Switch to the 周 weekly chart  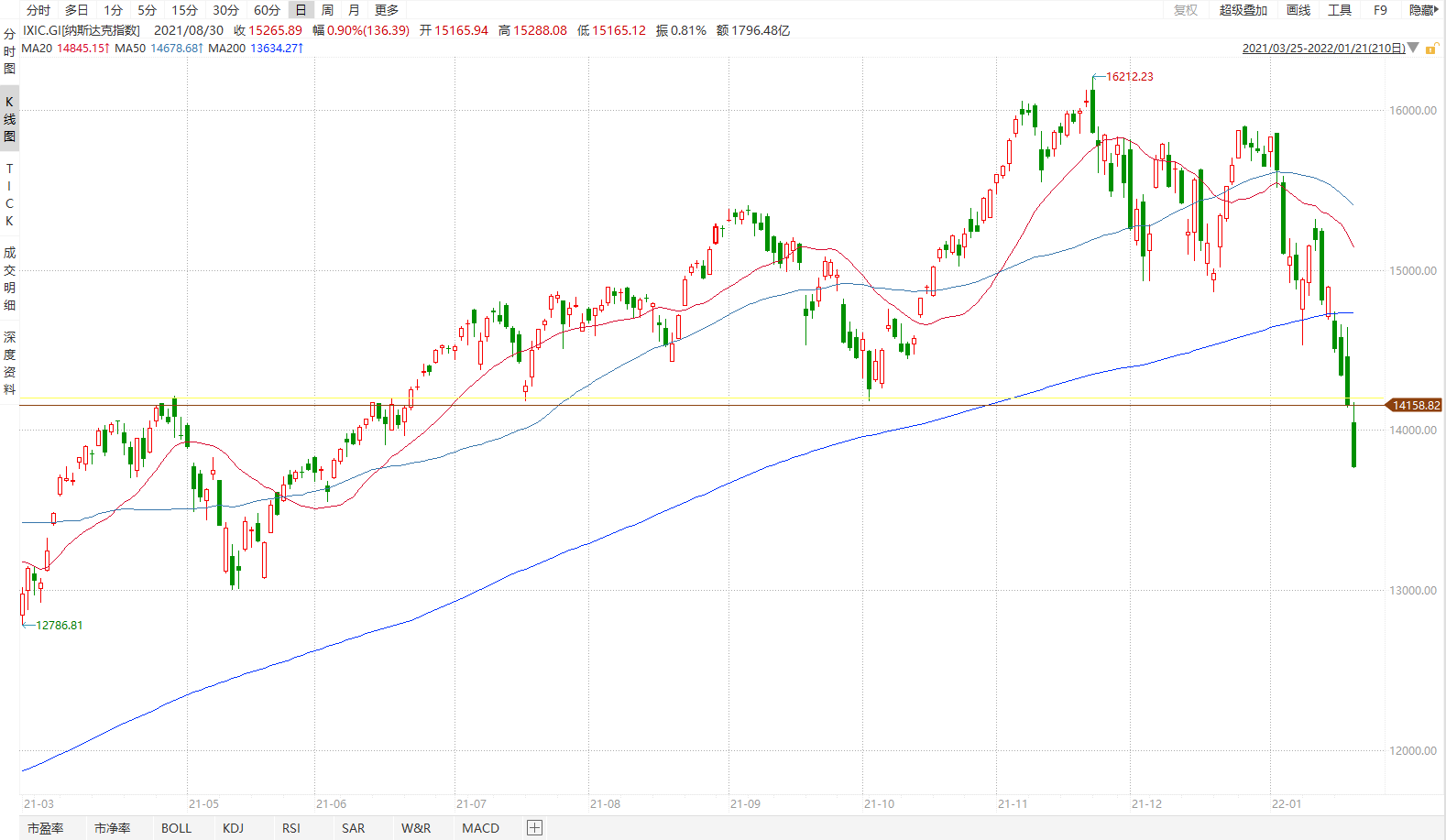tap(327, 10)
